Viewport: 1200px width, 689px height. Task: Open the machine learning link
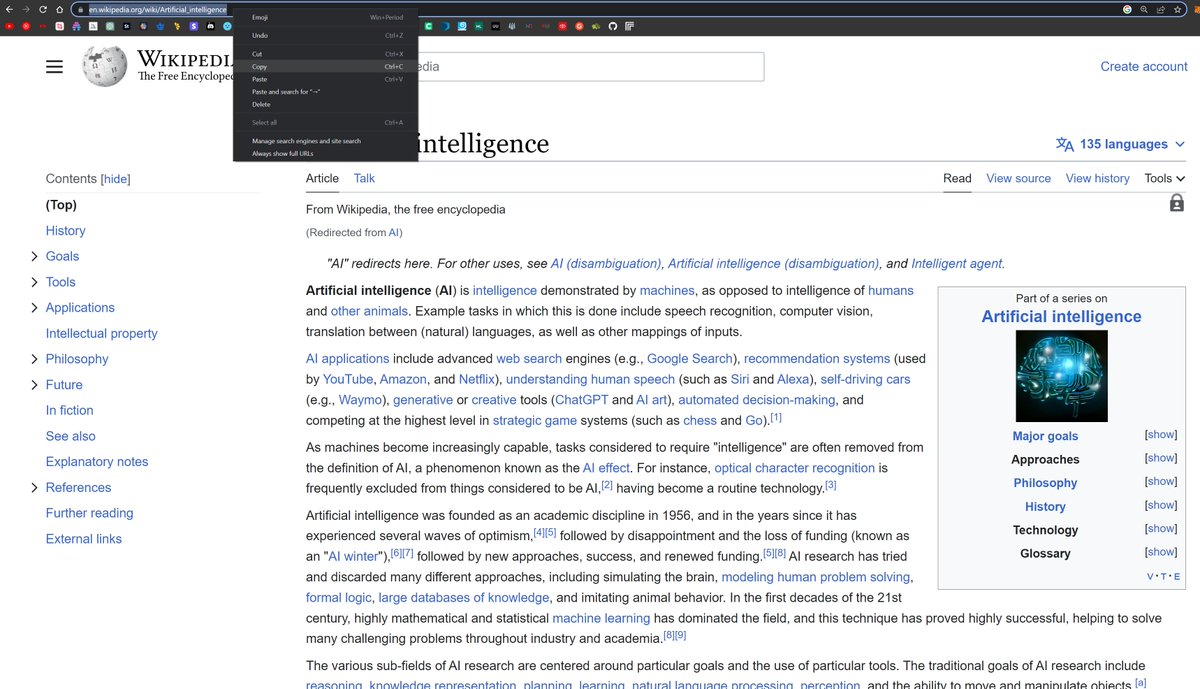[601, 619]
